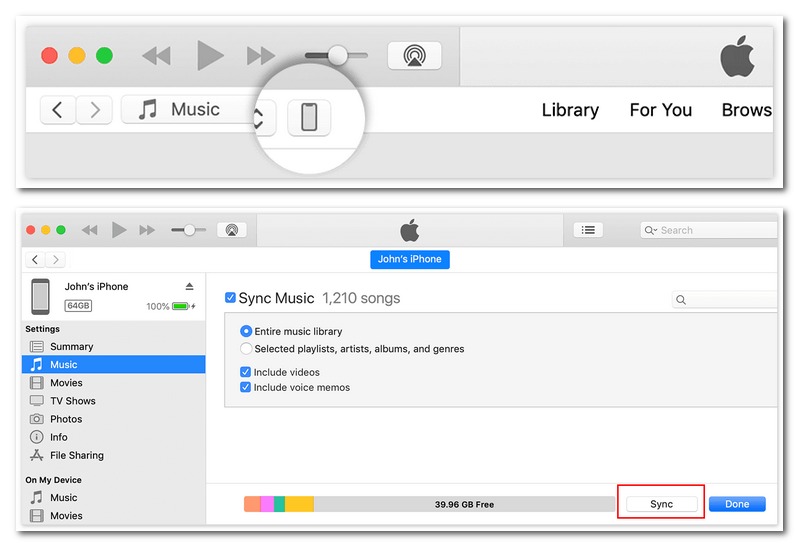Go forward with upper window forward arrow

[x=94, y=110]
